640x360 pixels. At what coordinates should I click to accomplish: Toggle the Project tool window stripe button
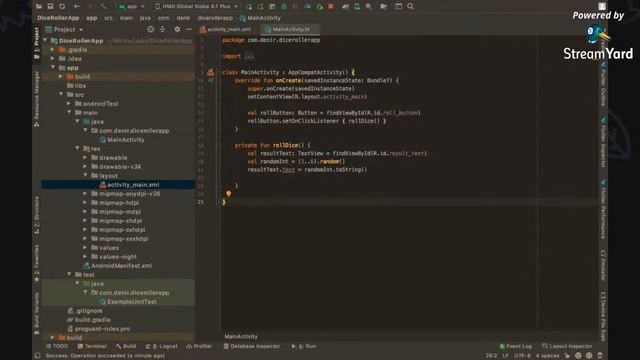(37, 43)
